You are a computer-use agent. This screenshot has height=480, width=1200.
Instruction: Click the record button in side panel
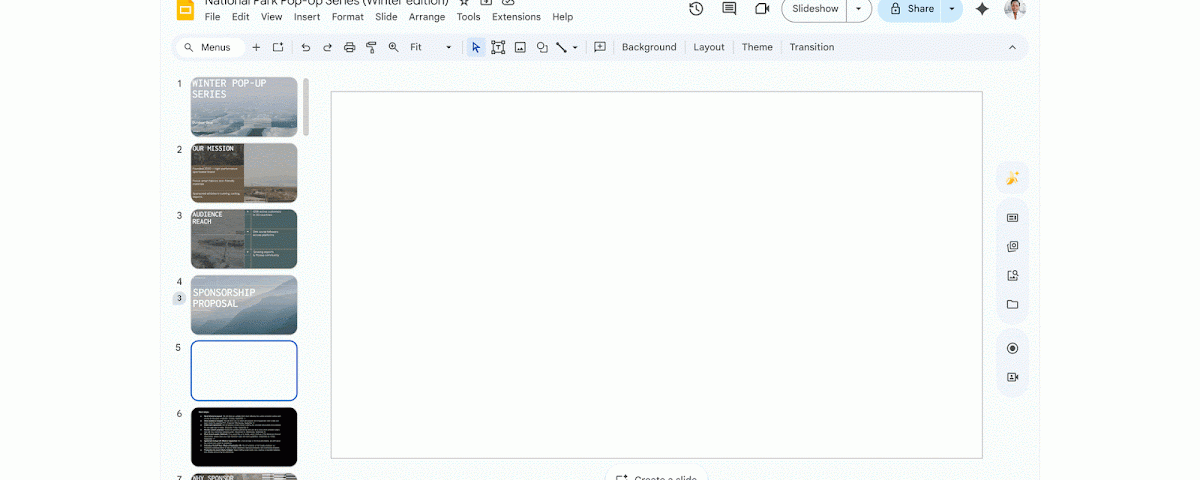[1012, 348]
